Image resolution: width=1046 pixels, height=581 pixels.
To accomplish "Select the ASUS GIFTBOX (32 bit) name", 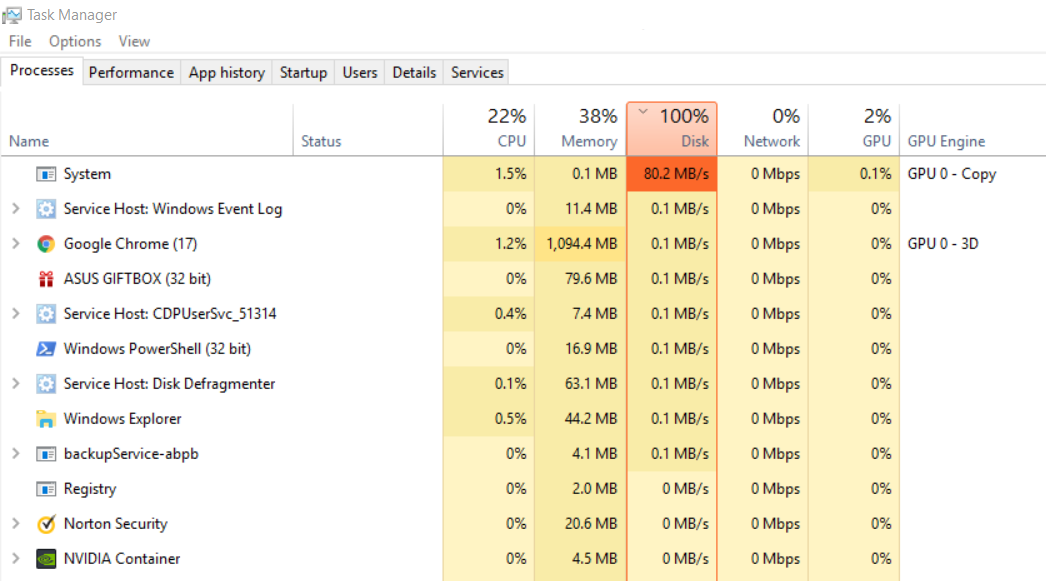I will coord(137,279).
